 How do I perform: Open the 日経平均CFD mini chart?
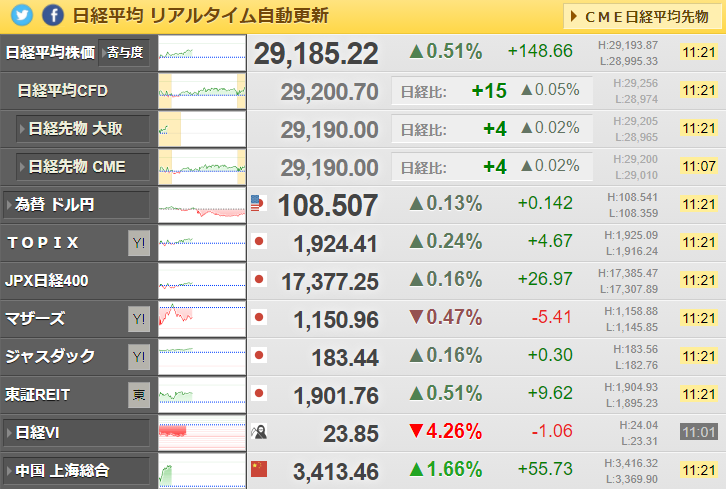(x=202, y=91)
